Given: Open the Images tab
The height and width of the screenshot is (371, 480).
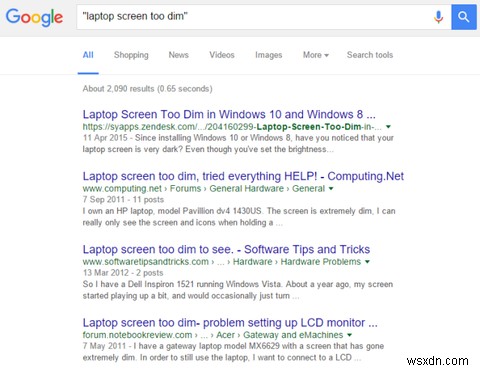Looking at the screenshot, I should 268,55.
